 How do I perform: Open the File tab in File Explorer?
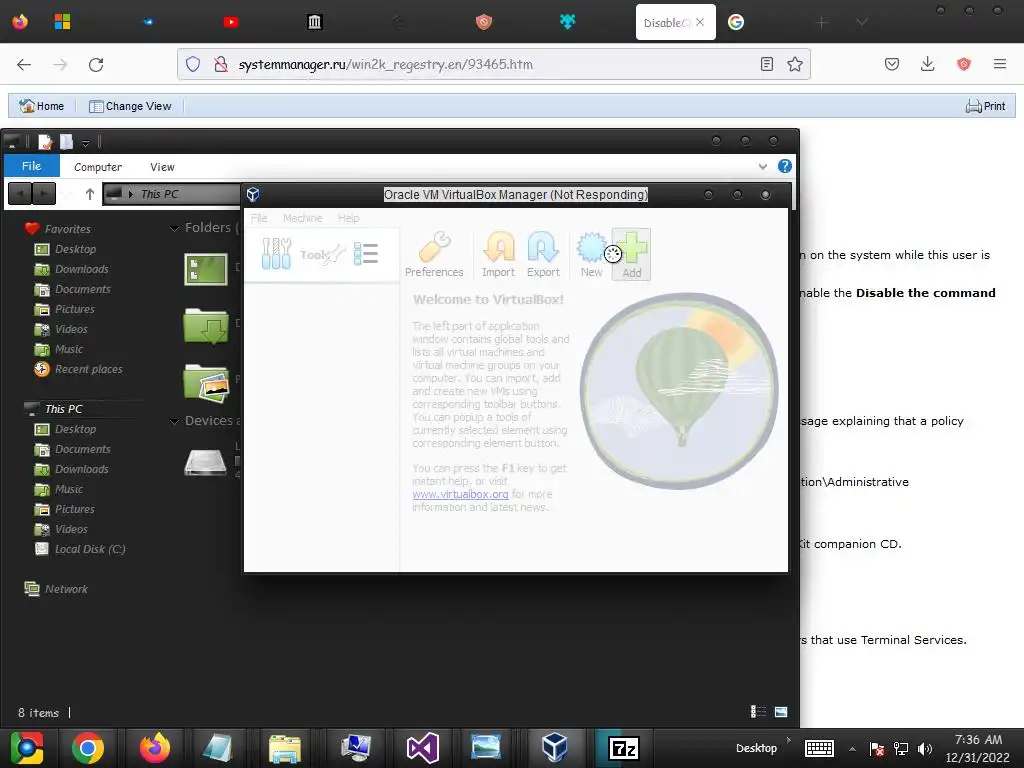(32, 166)
